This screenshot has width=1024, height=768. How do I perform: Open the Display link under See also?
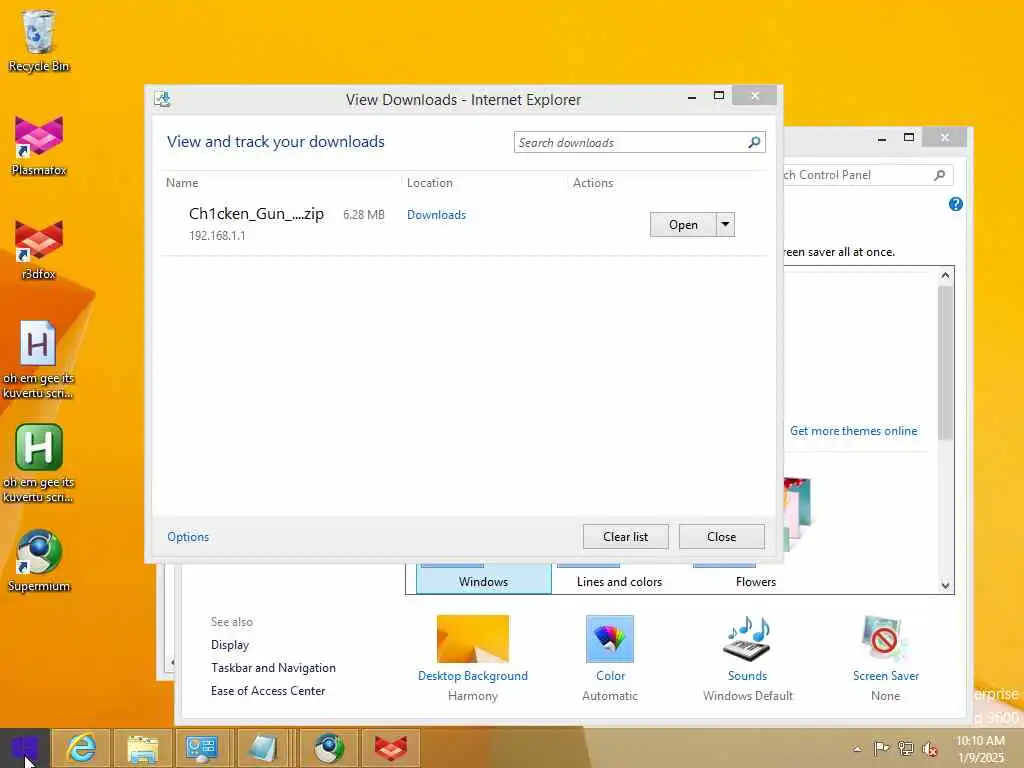pos(230,645)
